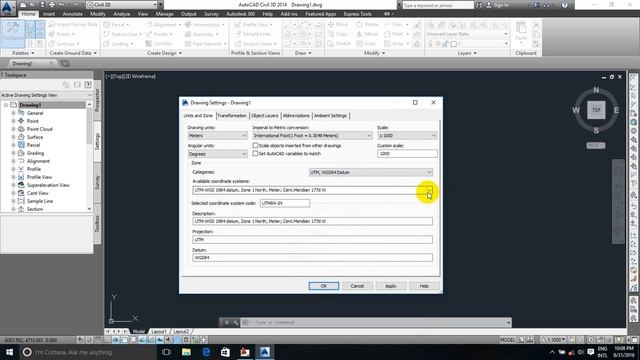Open the Analyze ribbon tab
The width and height of the screenshot is (640, 360).
121,14
